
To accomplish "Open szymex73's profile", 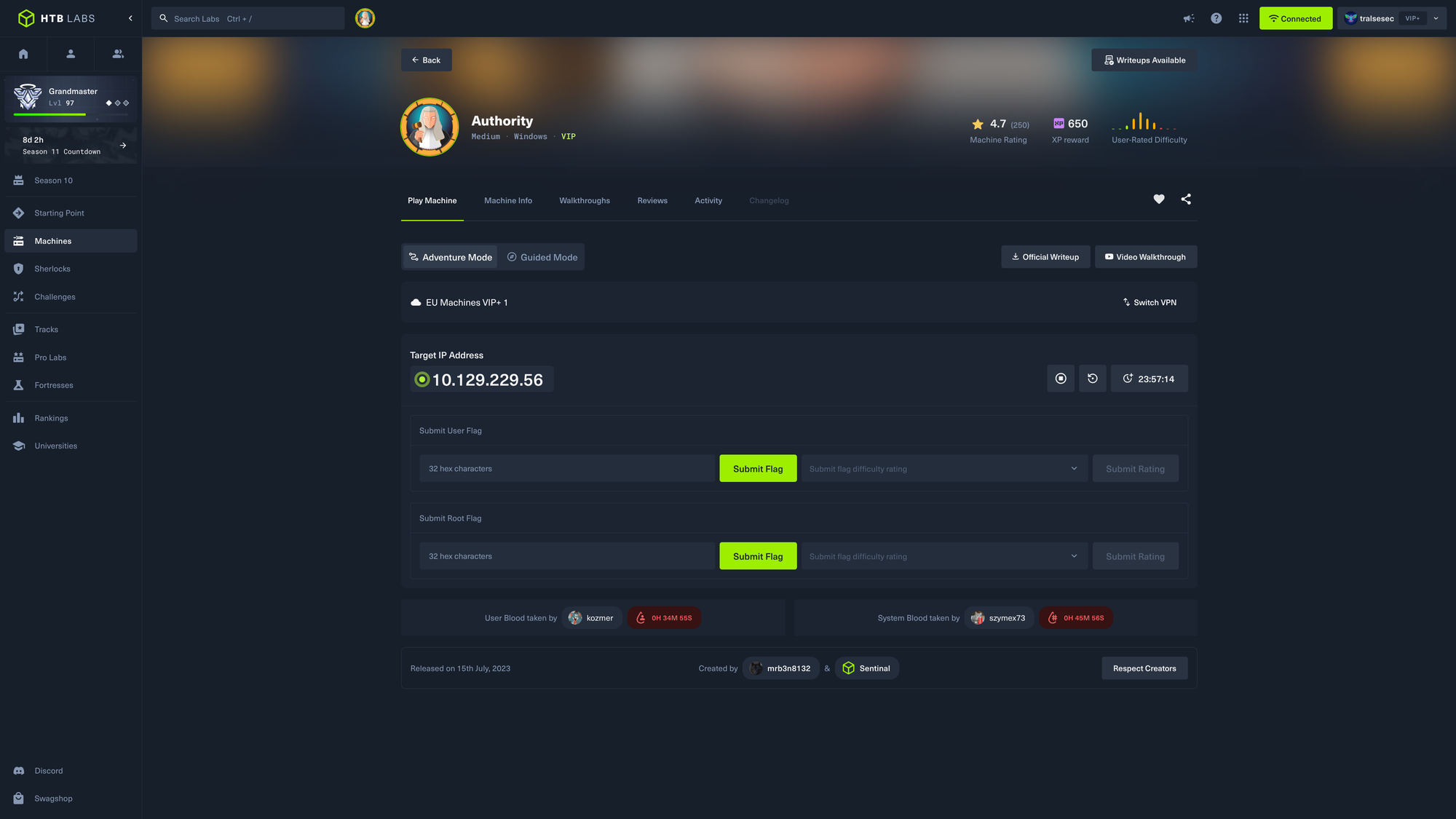I will tap(1000, 618).
